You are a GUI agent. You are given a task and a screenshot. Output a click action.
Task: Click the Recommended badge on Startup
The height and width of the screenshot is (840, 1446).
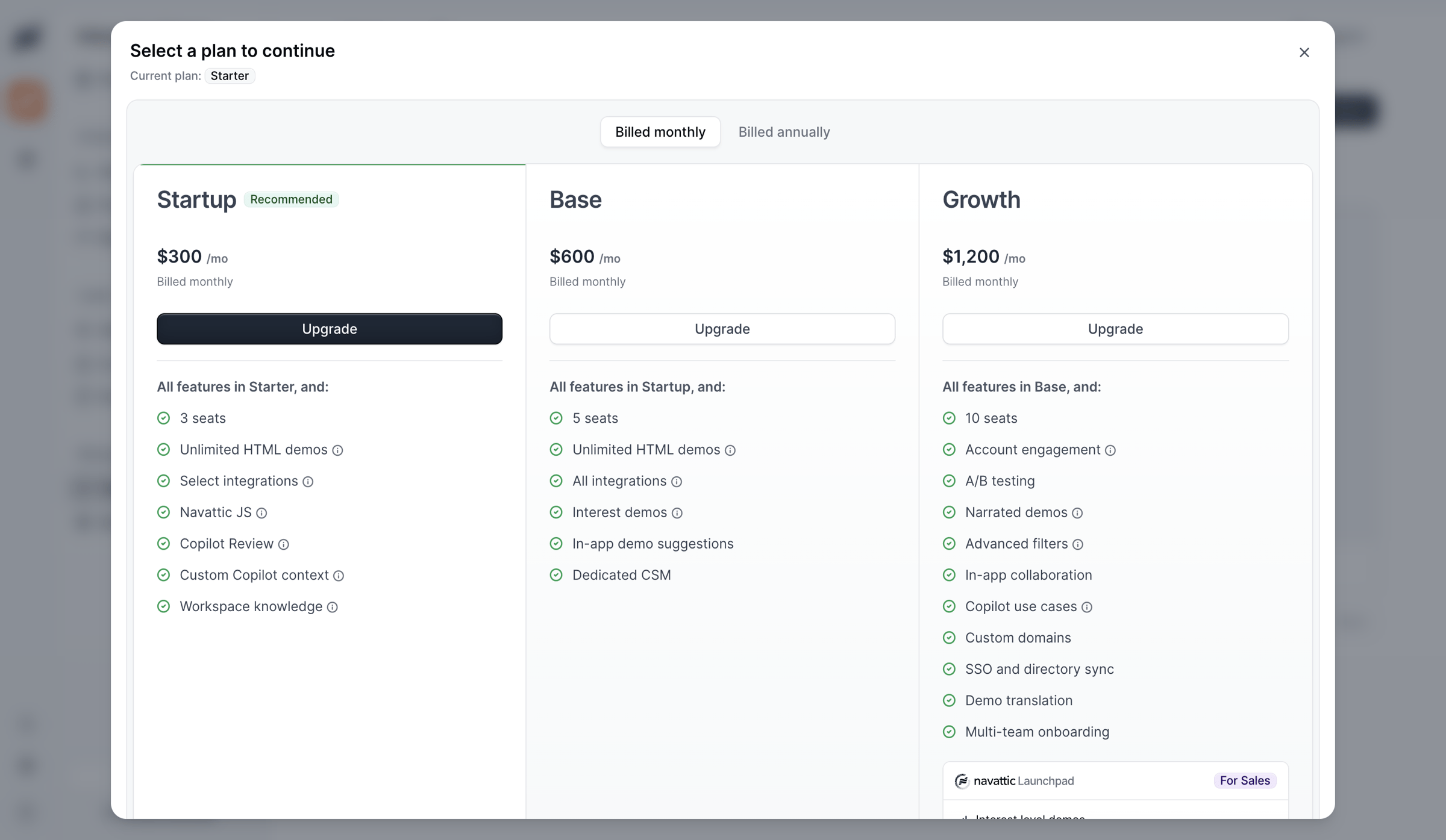[291, 199]
